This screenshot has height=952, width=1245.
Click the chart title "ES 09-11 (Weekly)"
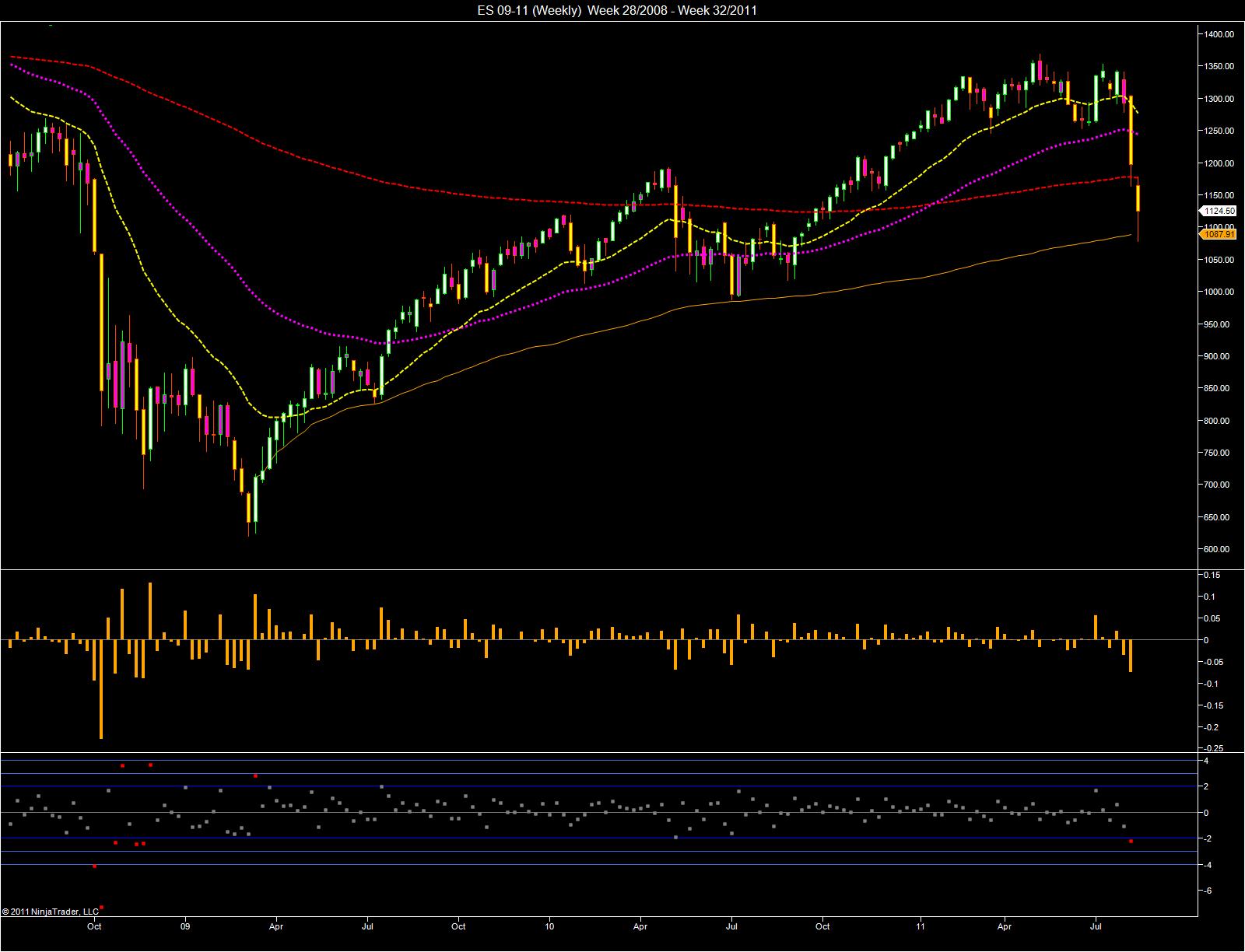530,10
